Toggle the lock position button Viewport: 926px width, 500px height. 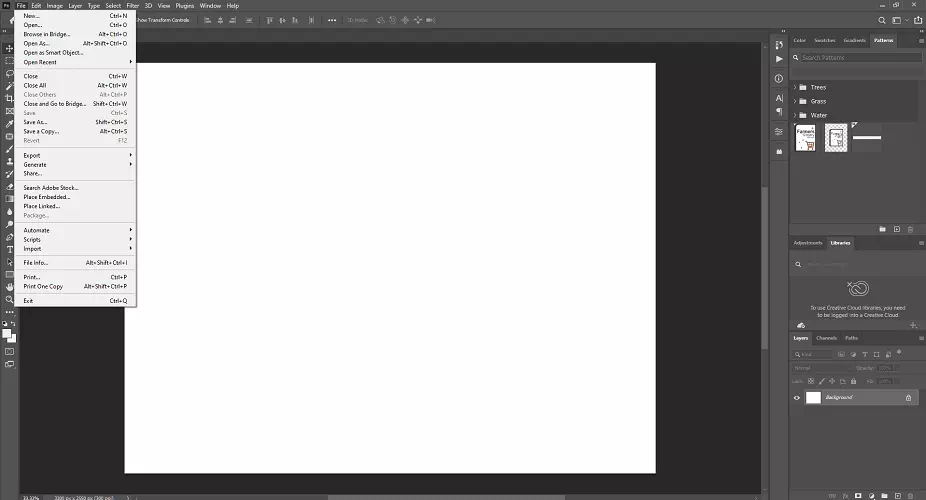coord(832,381)
